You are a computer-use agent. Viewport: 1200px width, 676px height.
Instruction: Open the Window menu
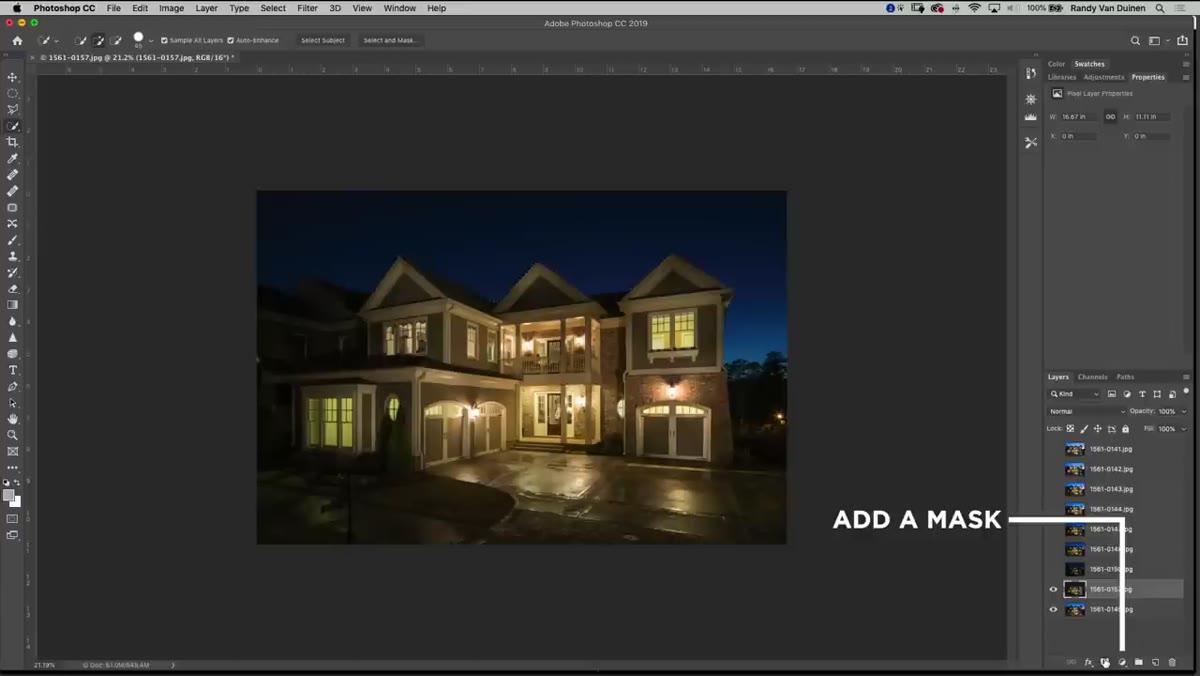coord(400,8)
